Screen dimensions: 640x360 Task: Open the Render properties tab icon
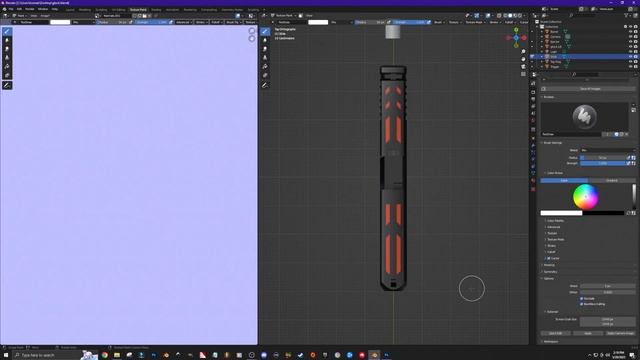(533, 92)
